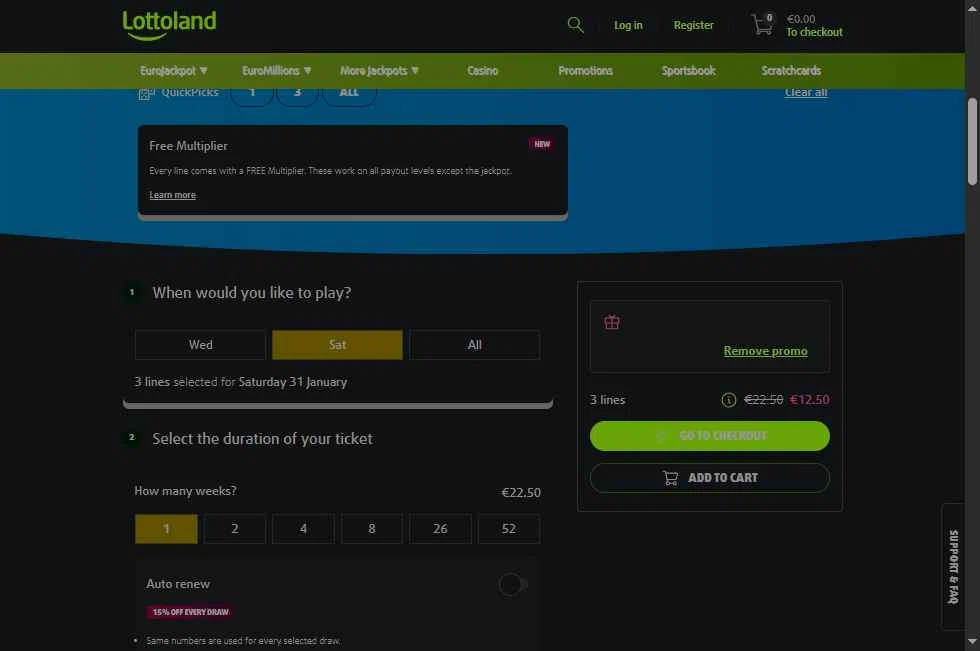Click the Clear all link
Screen dimensions: 980x651
(x=806, y=92)
